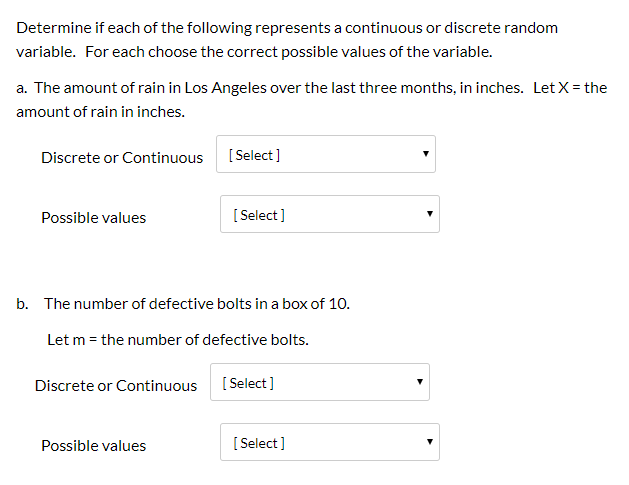Click the arrow on bolts question's Discrete or Continuous select
This screenshot has width=629, height=485.
(420, 382)
